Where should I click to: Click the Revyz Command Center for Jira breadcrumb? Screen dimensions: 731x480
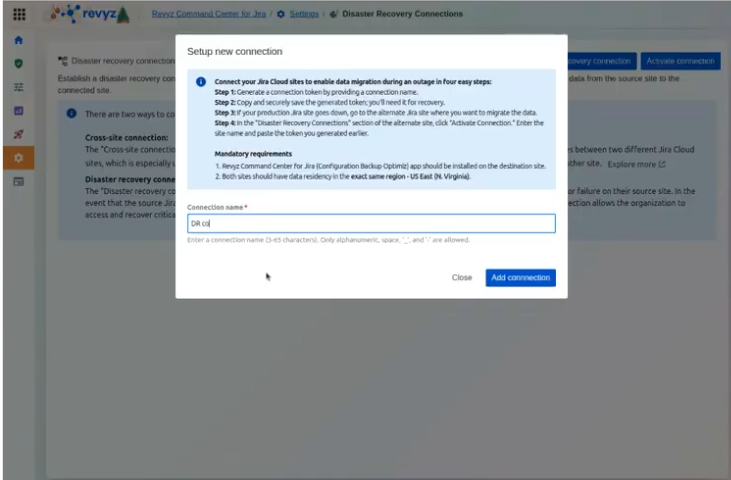click(x=207, y=14)
